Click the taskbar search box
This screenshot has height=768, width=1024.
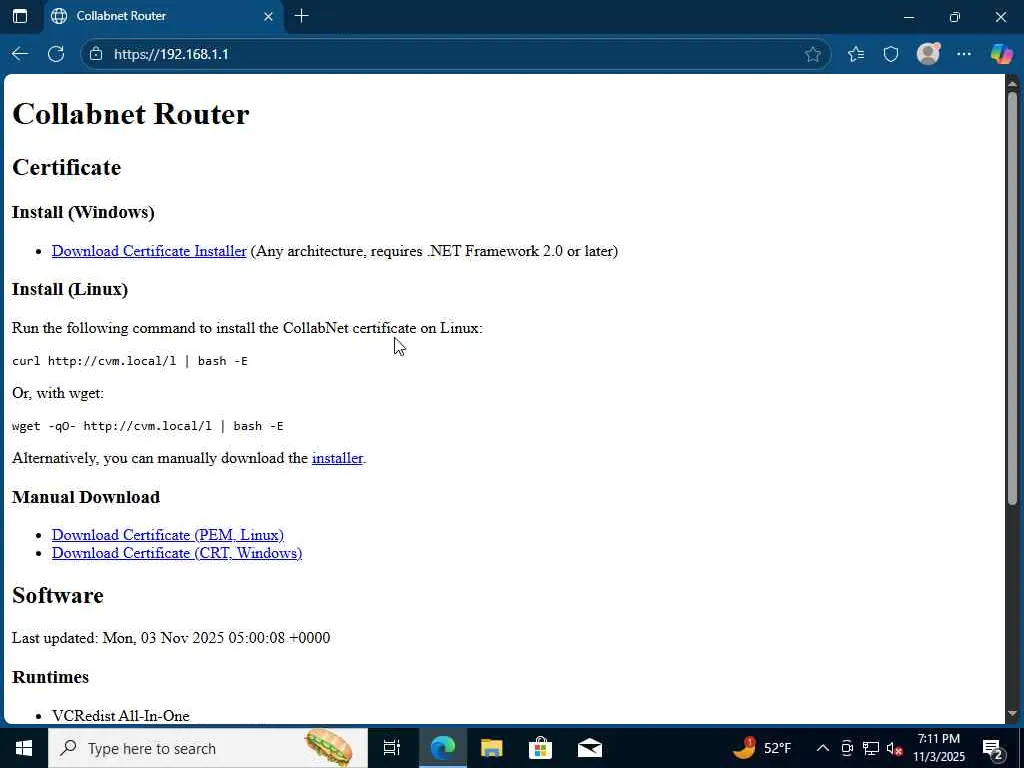[208, 748]
